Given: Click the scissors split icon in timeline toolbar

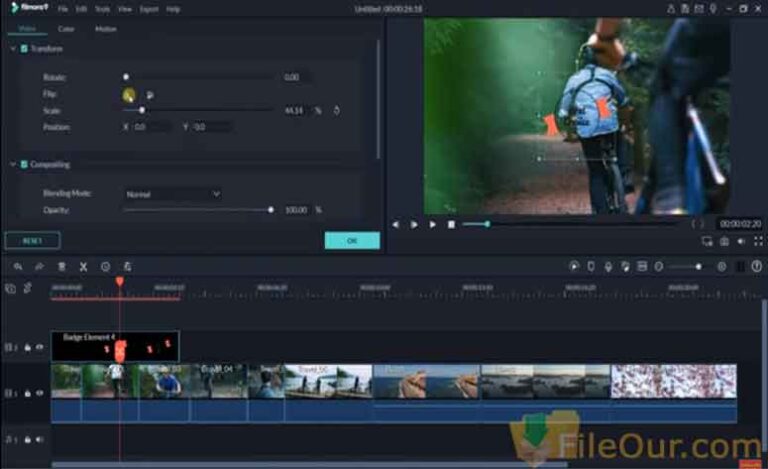Looking at the screenshot, I should tap(83, 267).
